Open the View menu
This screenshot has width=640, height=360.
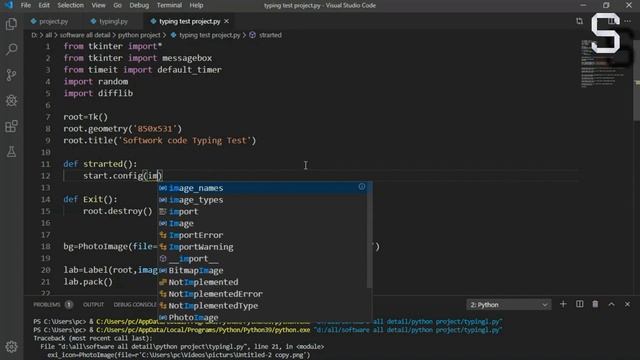98,5
